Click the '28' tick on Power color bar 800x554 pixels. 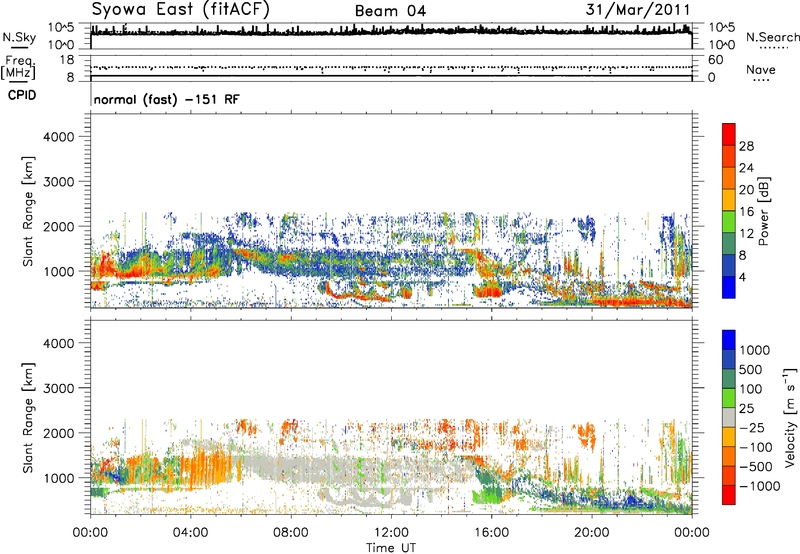[x=746, y=146]
